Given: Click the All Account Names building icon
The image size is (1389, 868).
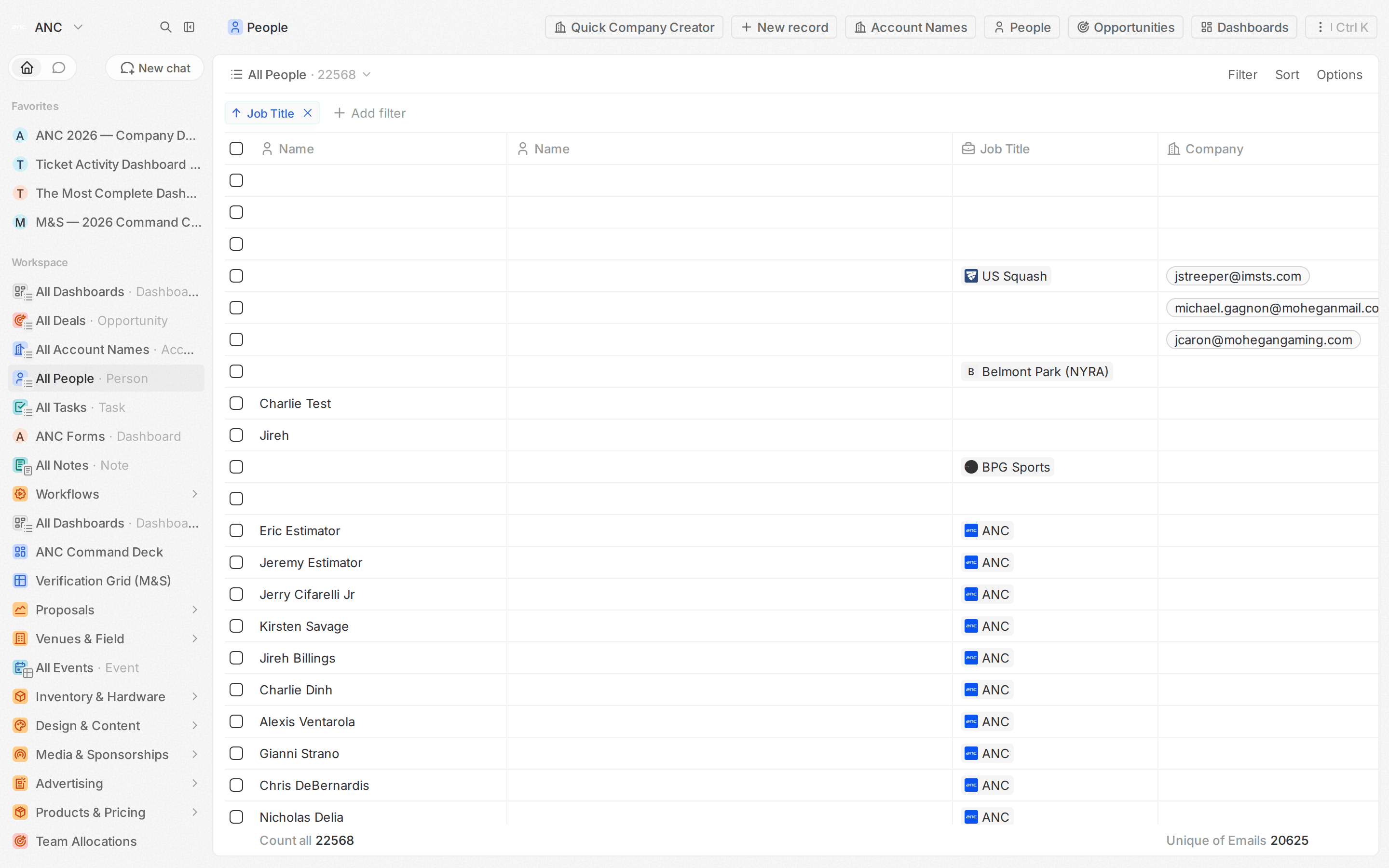Looking at the screenshot, I should click(x=21, y=349).
